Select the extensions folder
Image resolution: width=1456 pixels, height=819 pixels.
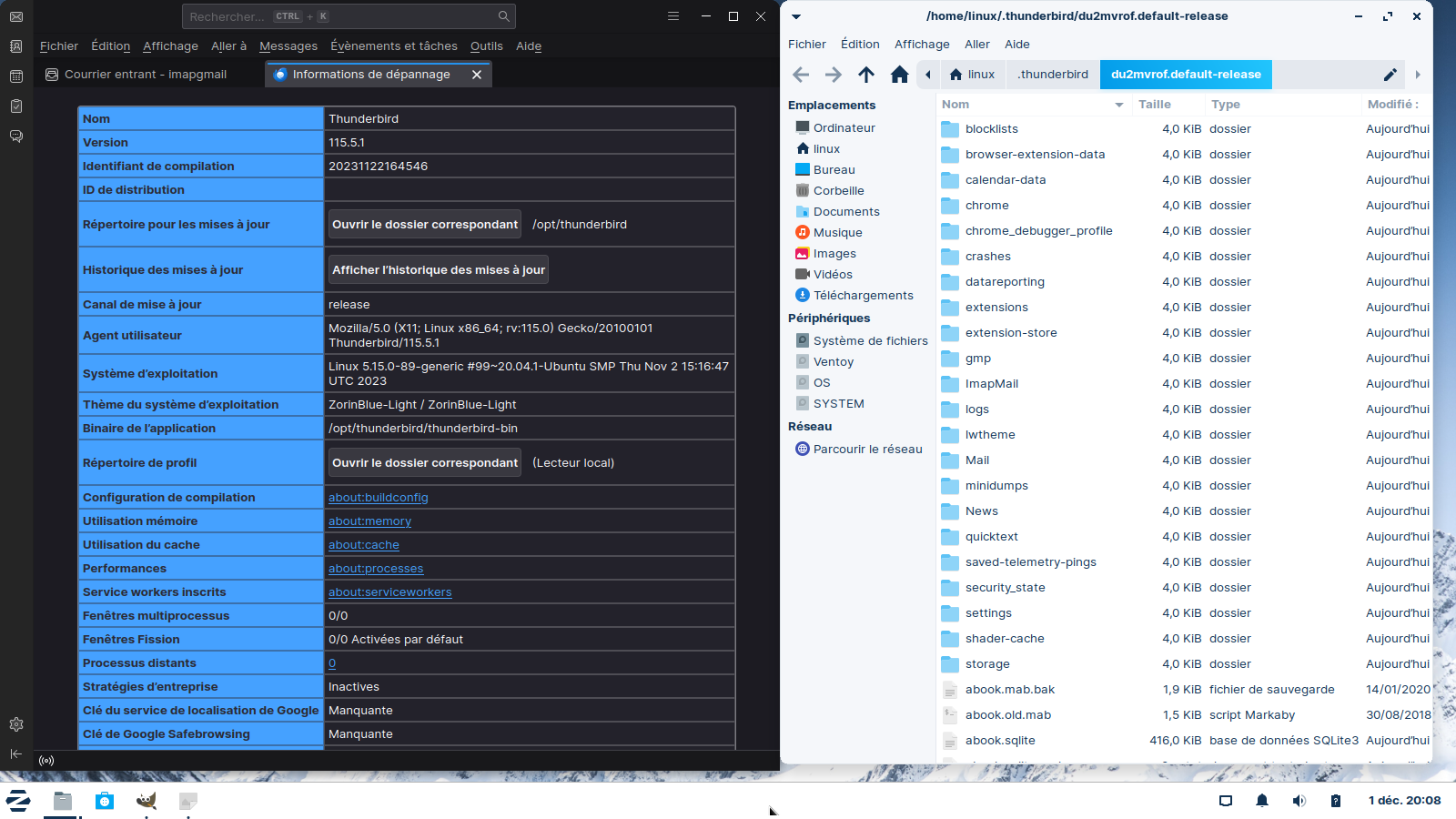pyautogui.click(x=996, y=308)
